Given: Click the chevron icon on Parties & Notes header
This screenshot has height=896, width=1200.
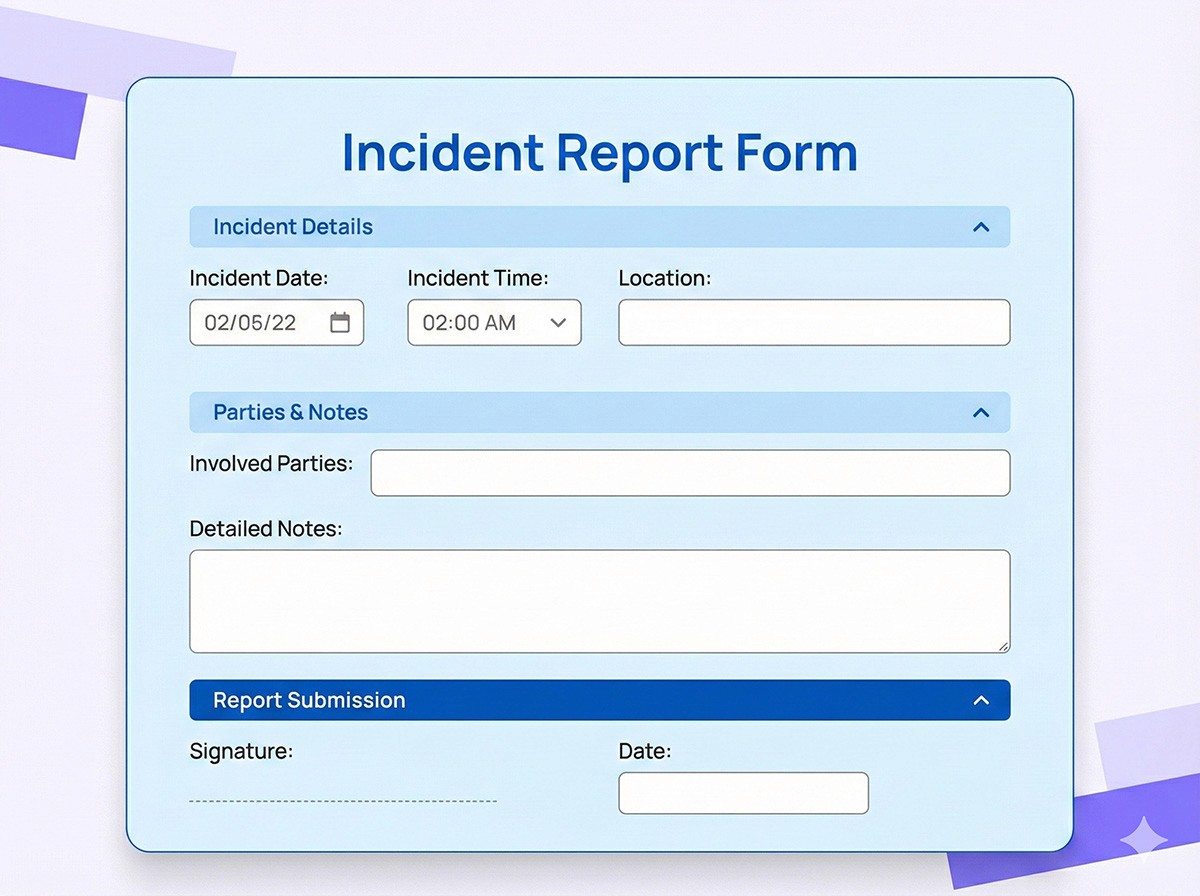Looking at the screenshot, I should click(x=981, y=412).
